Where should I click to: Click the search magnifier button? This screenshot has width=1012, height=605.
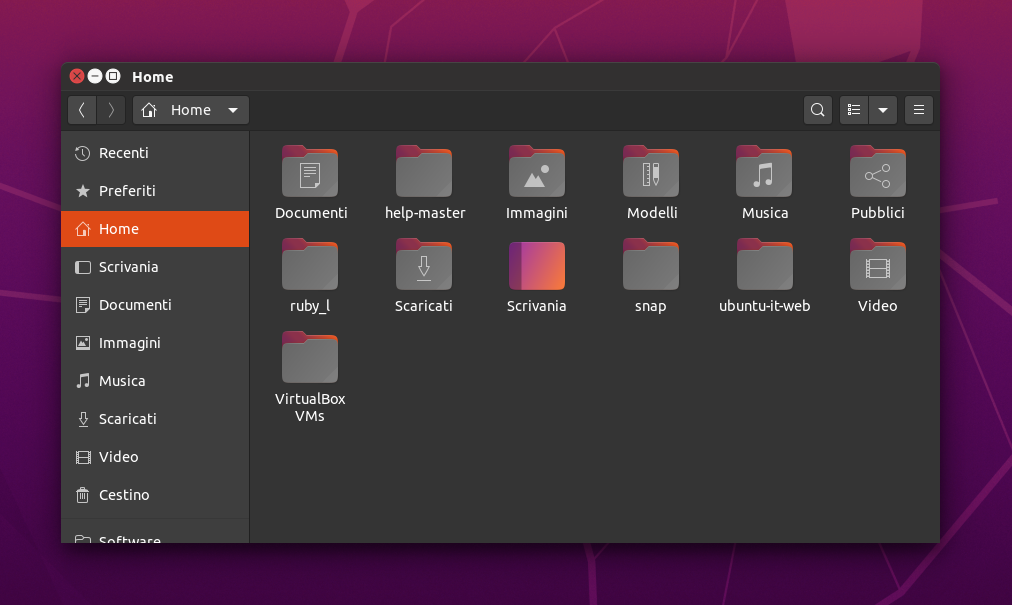pos(818,110)
